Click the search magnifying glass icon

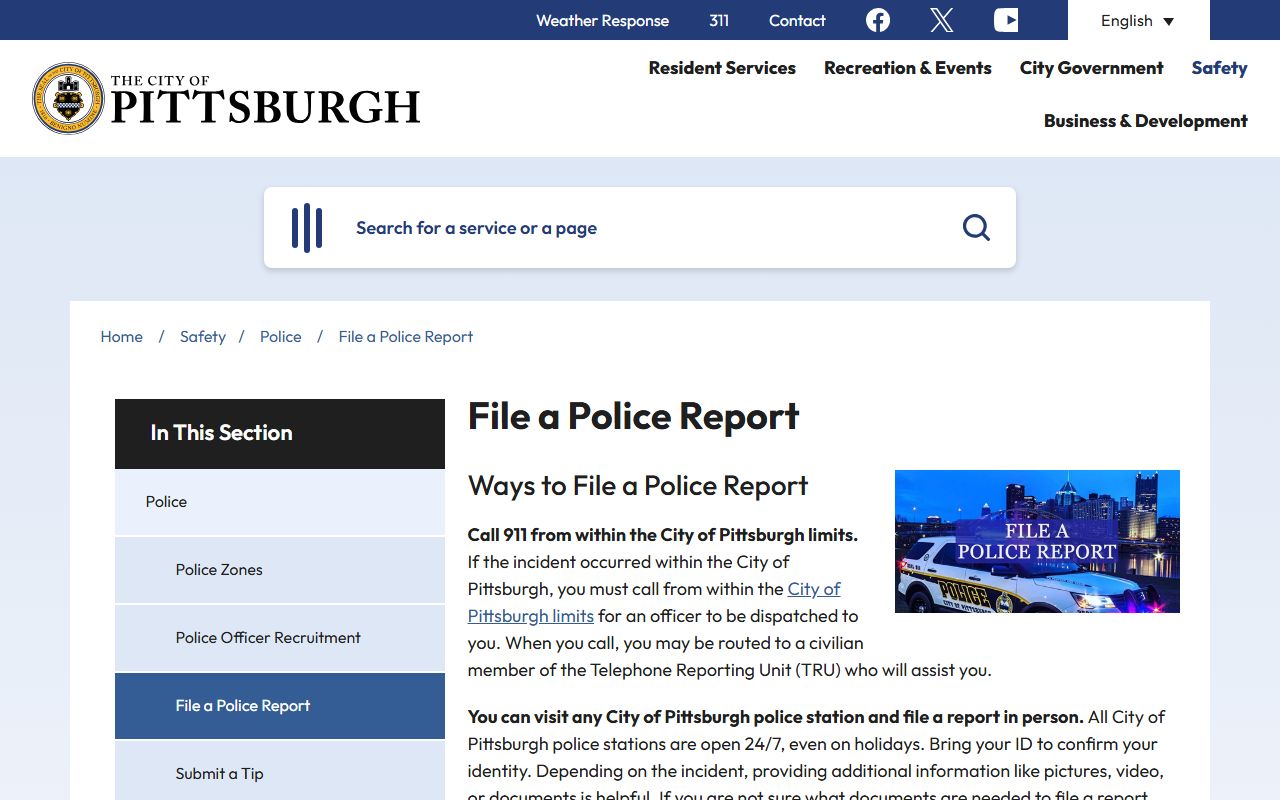[x=976, y=228]
